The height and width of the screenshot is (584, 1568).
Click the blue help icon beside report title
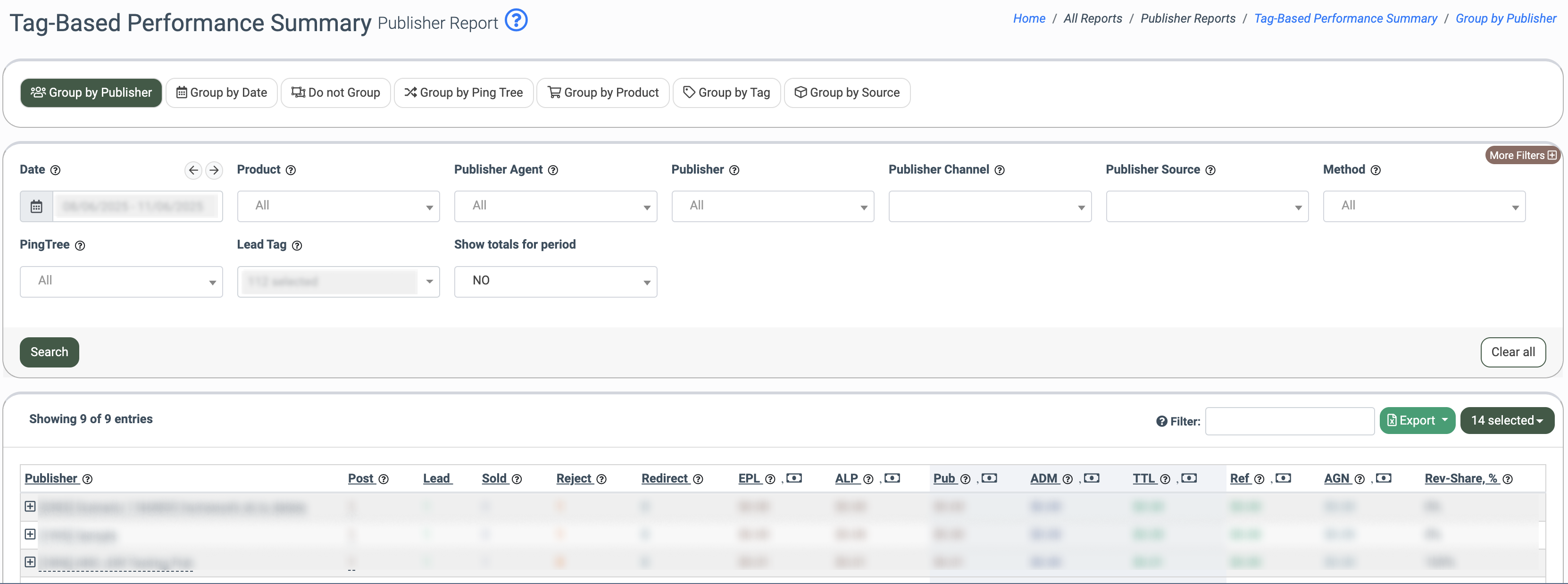coord(516,21)
